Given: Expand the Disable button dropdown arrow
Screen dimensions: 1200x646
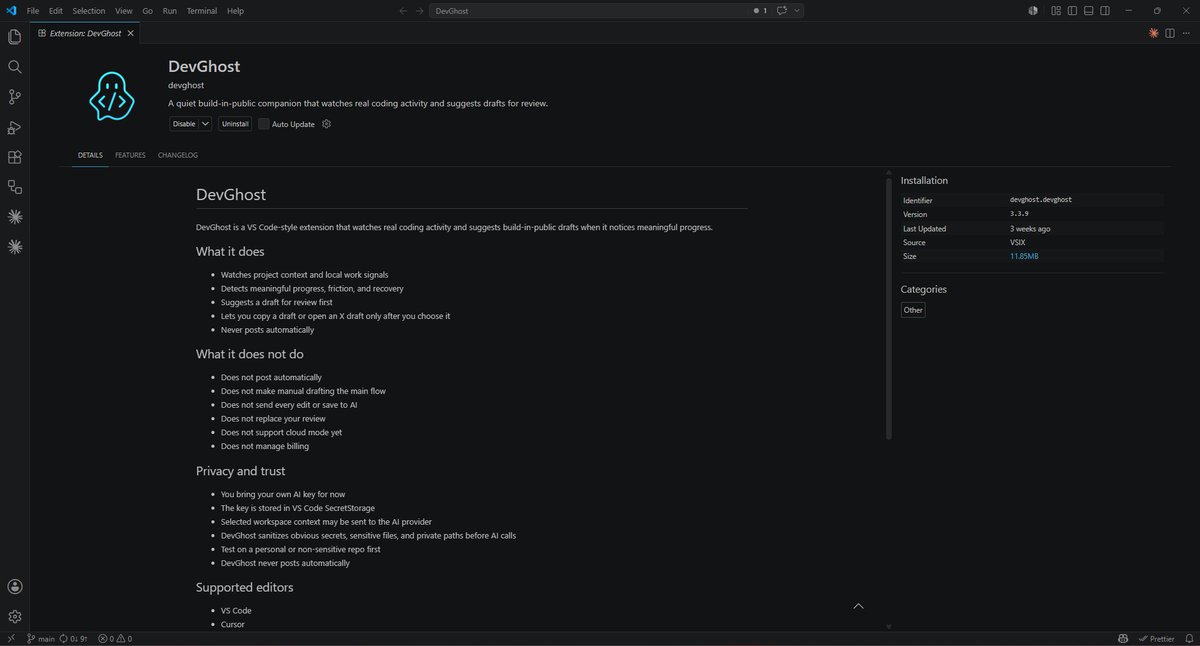Looking at the screenshot, I should click(x=206, y=124).
